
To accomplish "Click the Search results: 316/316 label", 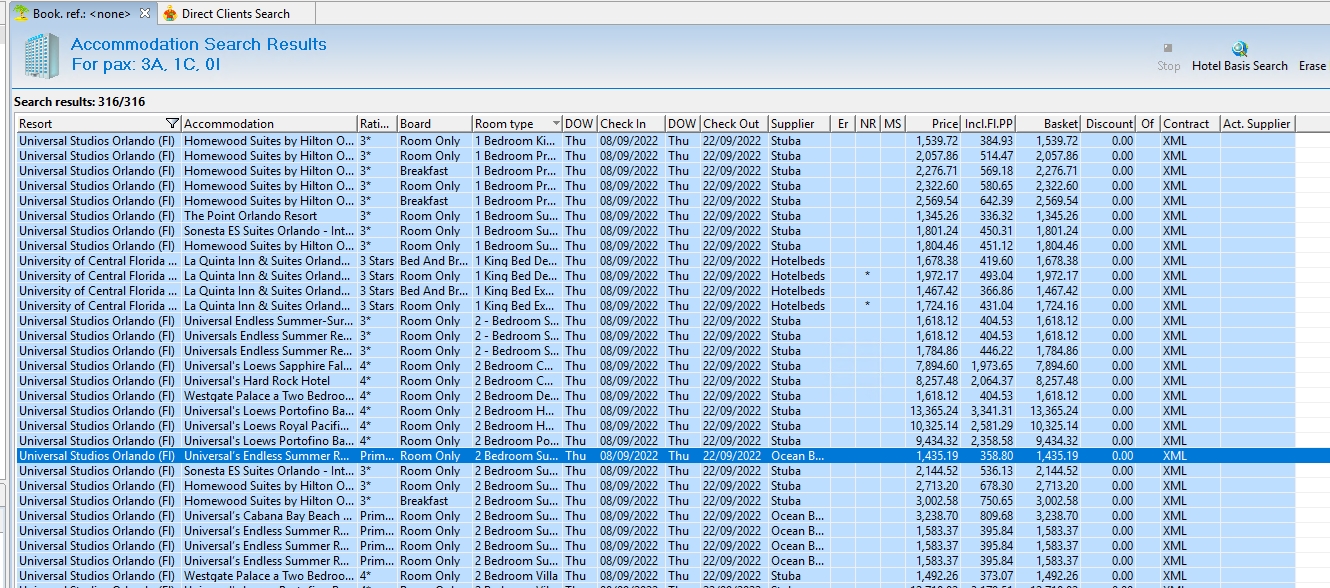I will click(80, 102).
